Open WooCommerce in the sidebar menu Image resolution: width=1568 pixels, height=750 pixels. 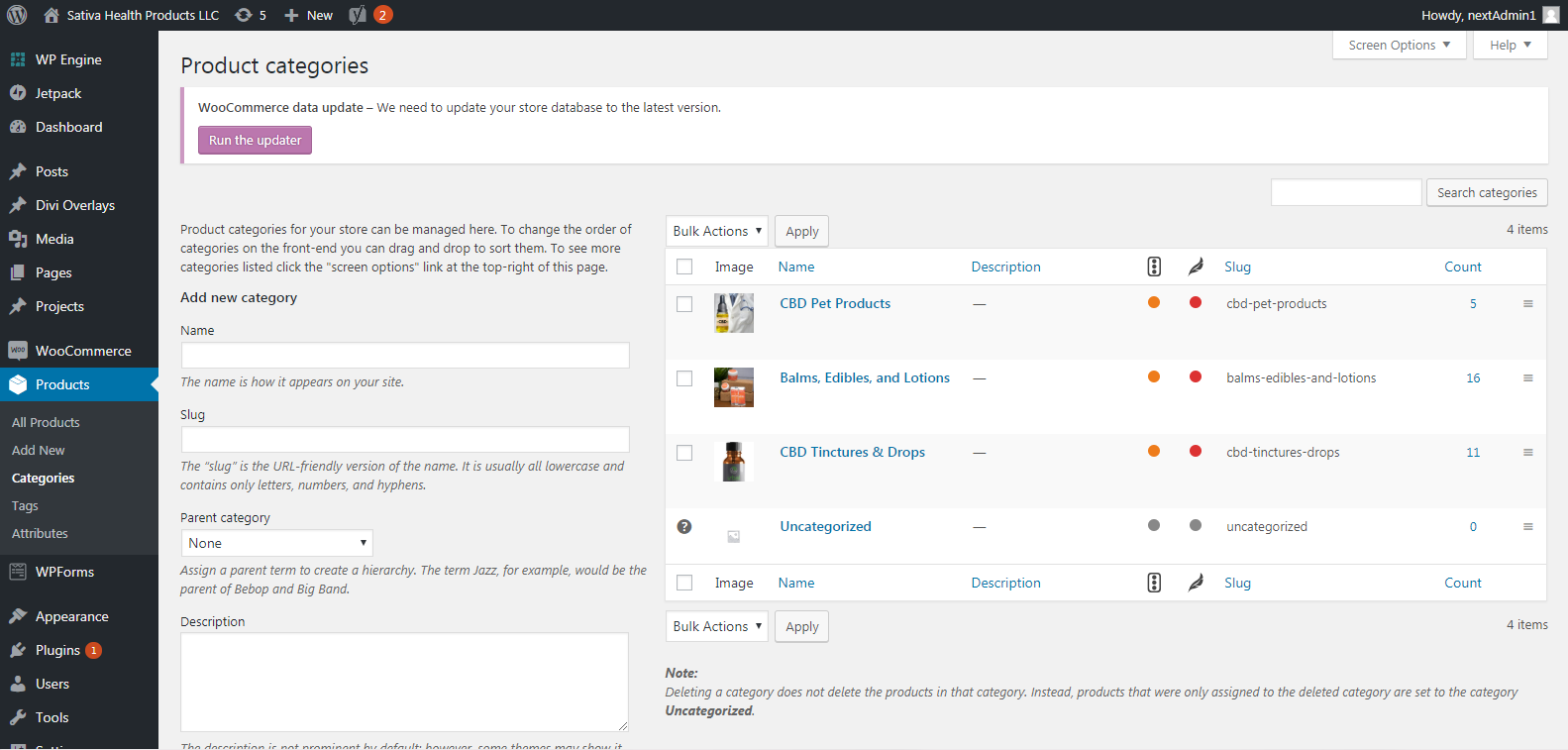(83, 351)
